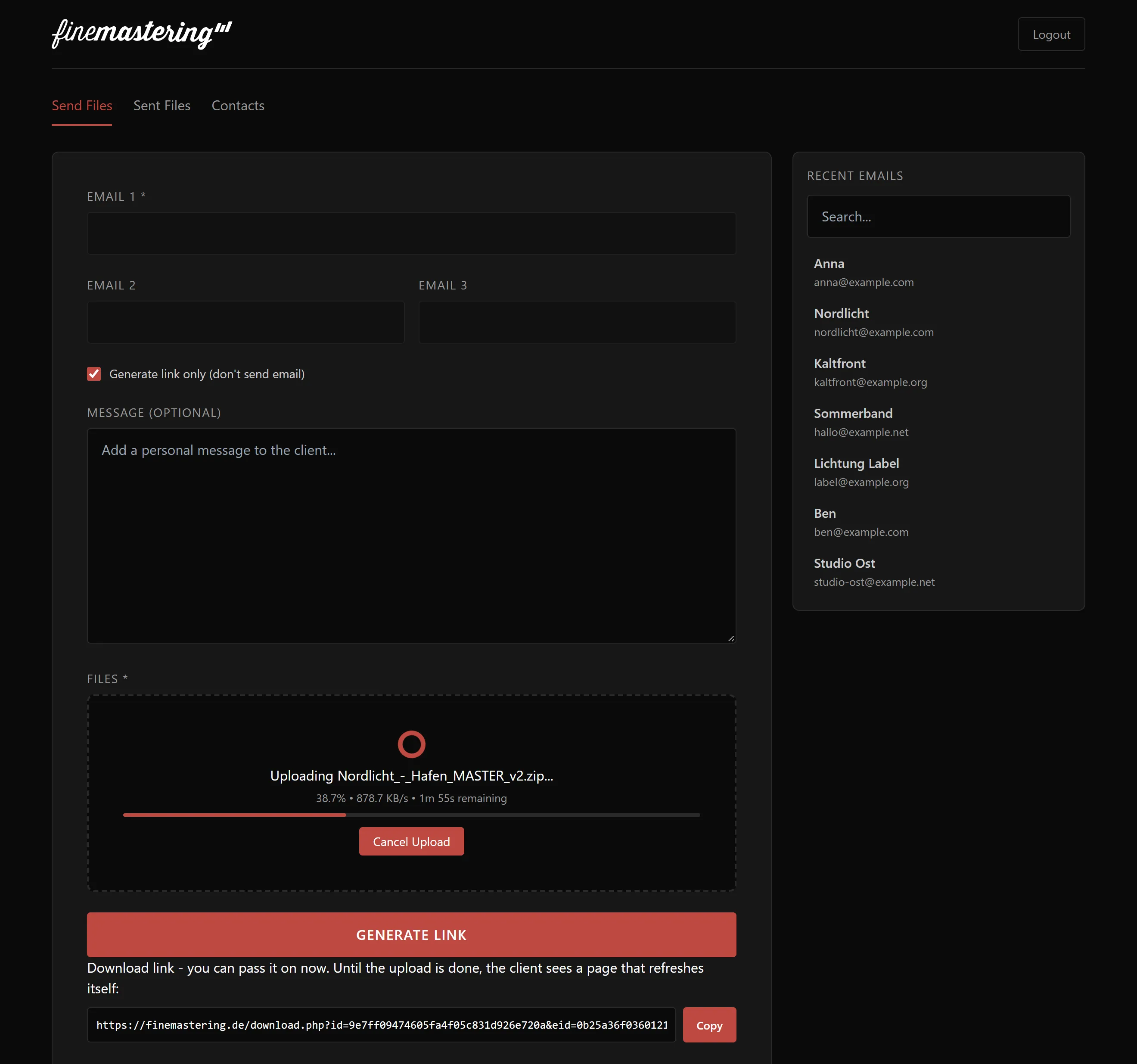Image resolution: width=1137 pixels, height=1064 pixels.
Task: Open the Sent Files tab
Action: 162,106
